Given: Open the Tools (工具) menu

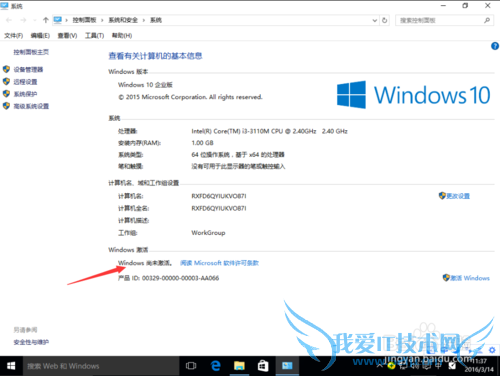Looking at the screenshot, I should 94,35.
